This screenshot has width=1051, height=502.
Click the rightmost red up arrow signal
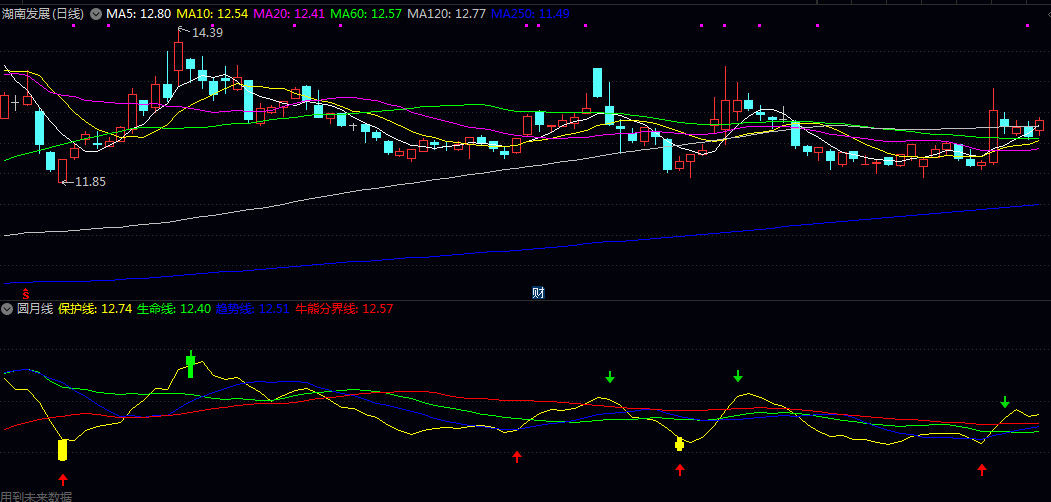tap(982, 469)
